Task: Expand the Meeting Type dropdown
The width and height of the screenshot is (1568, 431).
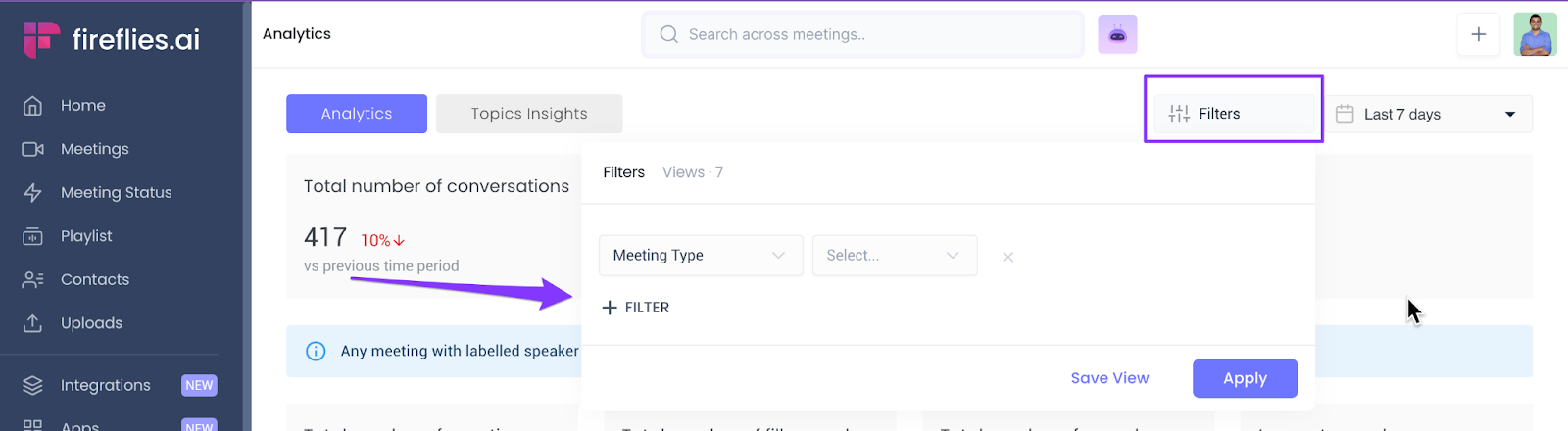Action: (x=700, y=256)
